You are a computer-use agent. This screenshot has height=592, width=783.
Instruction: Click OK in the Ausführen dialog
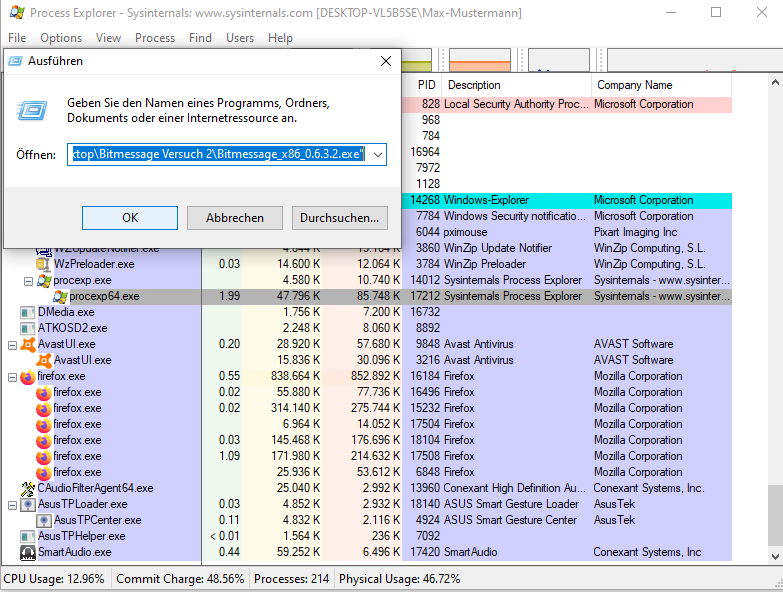[130, 218]
